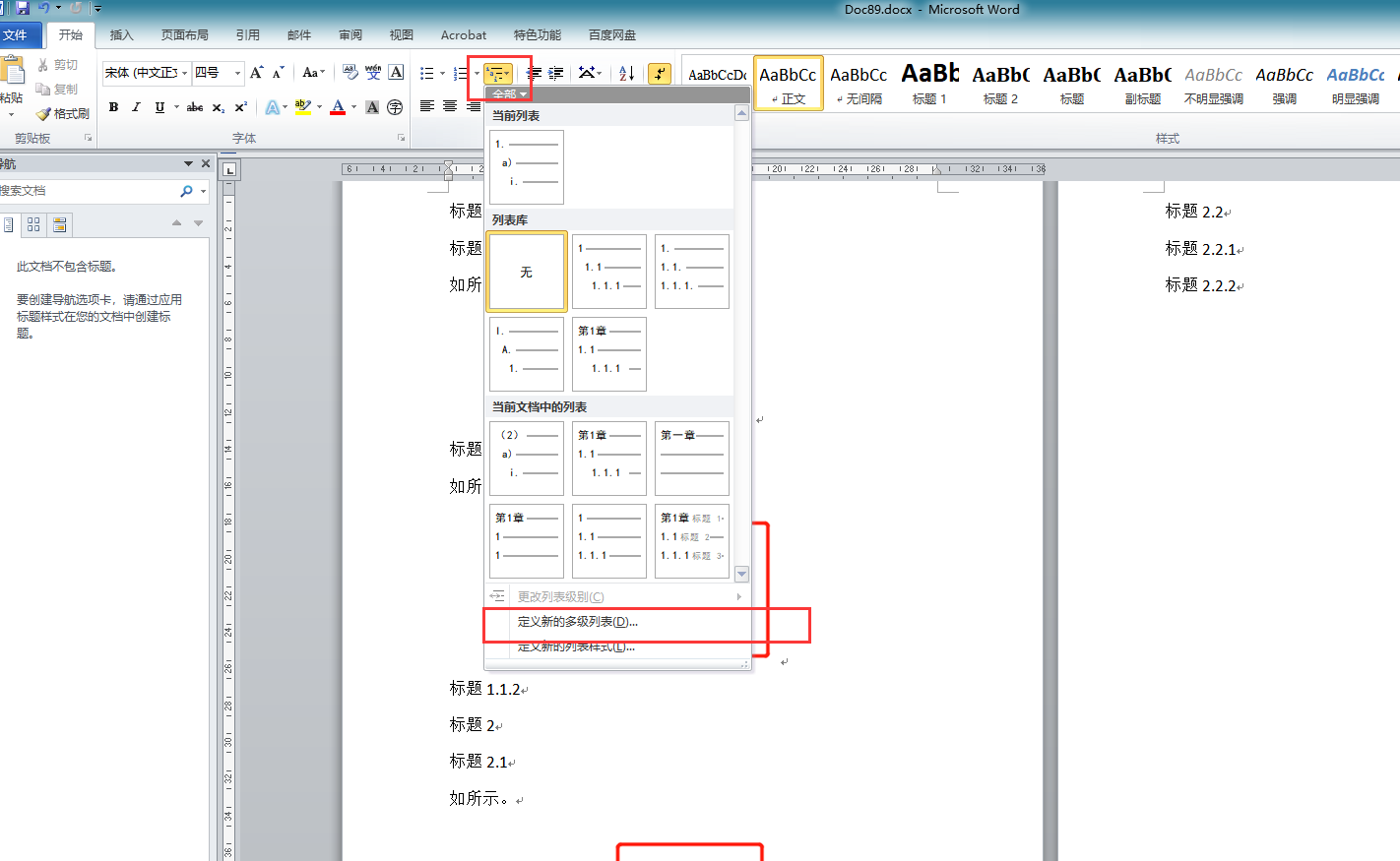Open the navigation search options dropdown
Viewport: 1400px width, 861px height.
pos(204,191)
